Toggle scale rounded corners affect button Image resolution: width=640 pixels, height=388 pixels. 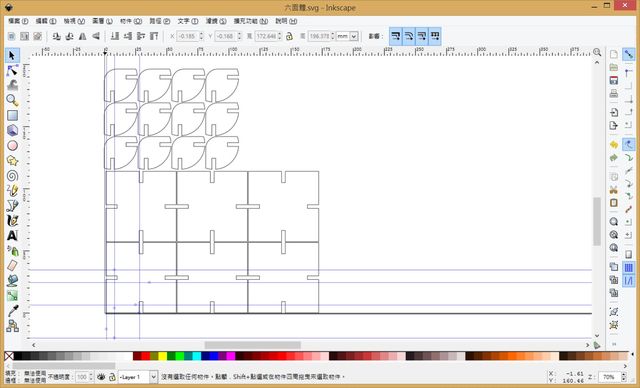tap(409, 36)
